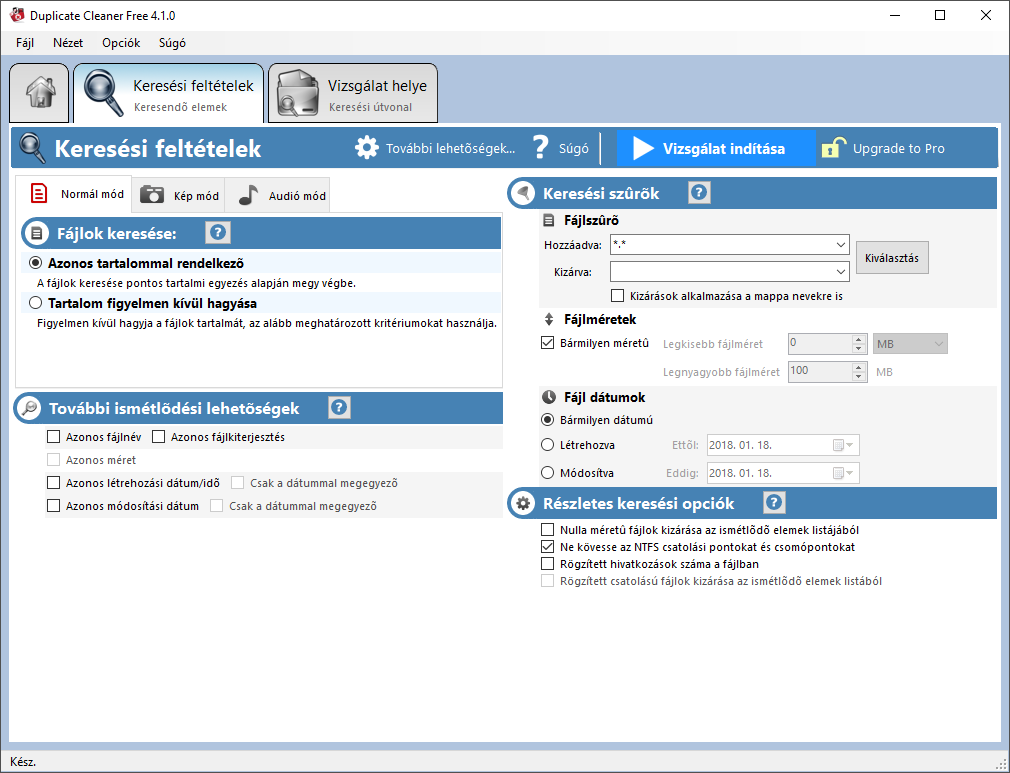Increase Legnagyobb fájlméret using the up stepper
1010x773 pixels.
[856, 366]
